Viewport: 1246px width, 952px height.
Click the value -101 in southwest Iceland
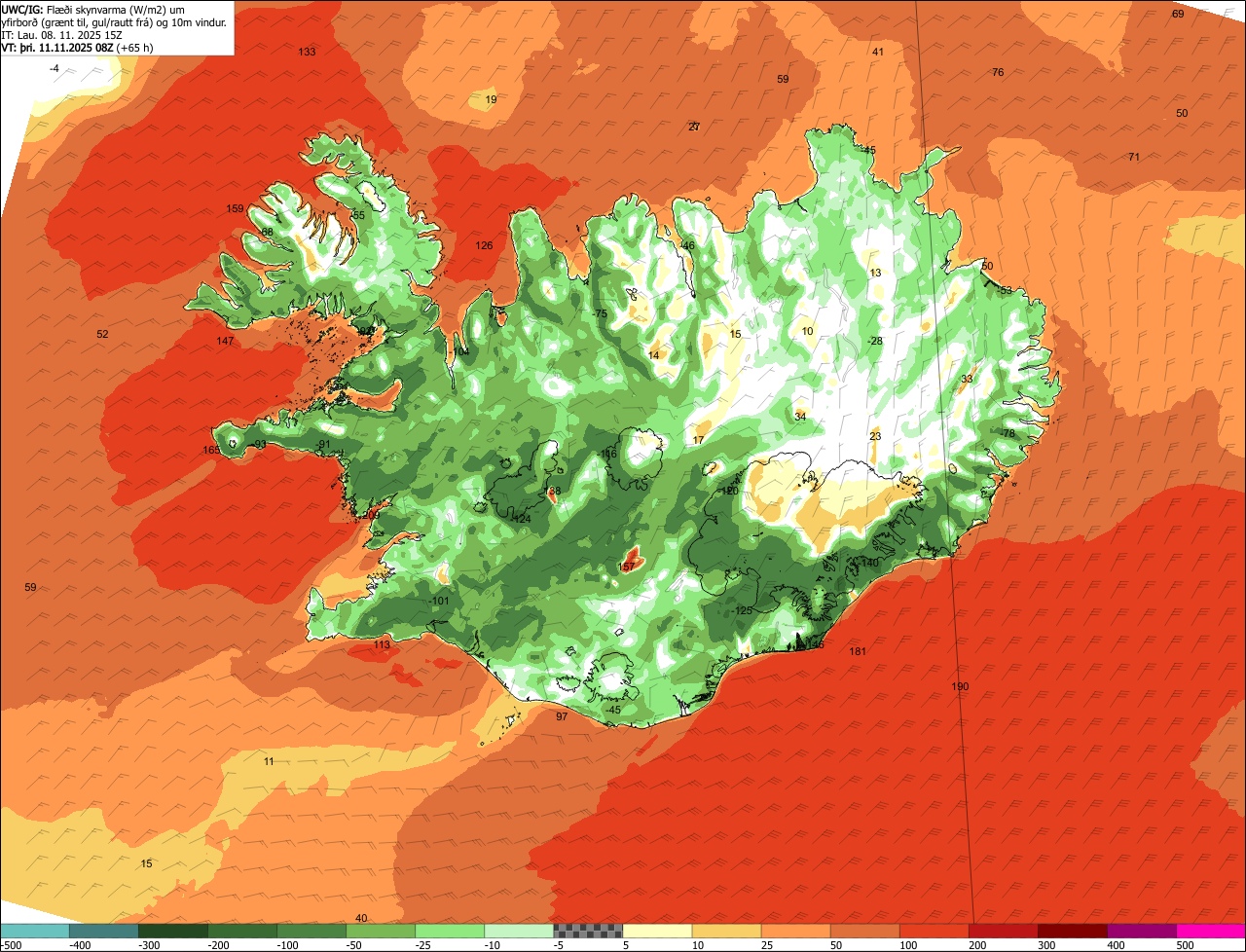(439, 601)
